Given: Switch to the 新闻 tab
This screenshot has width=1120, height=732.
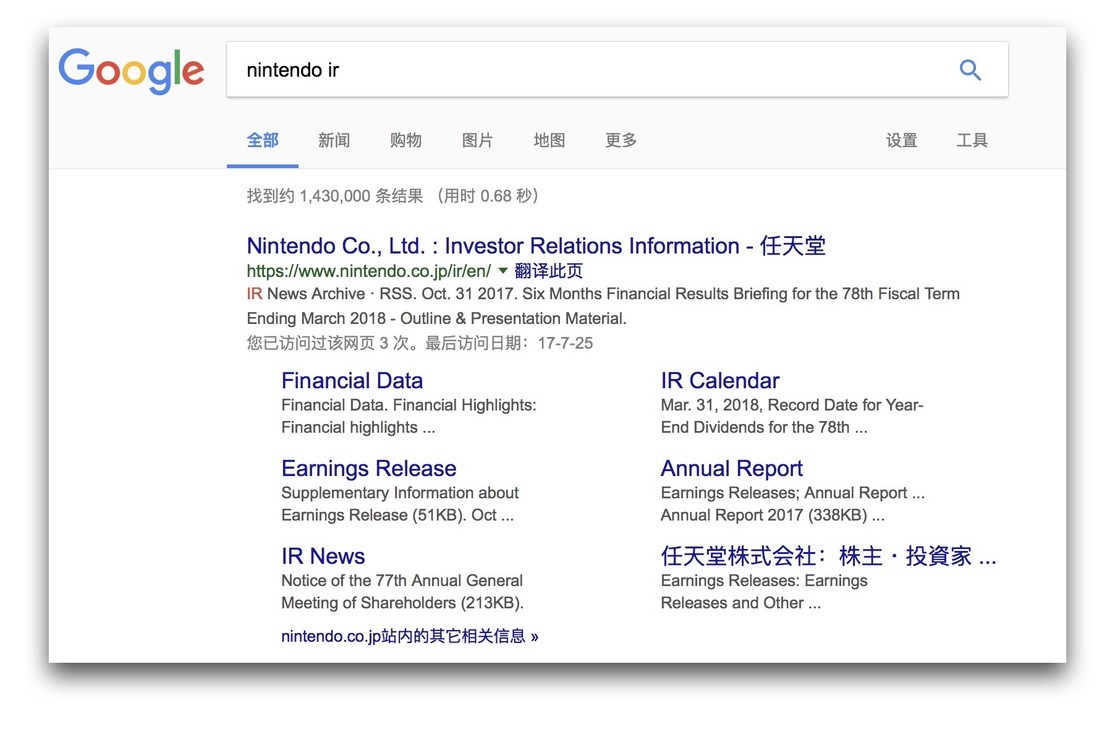Looking at the screenshot, I should pos(334,140).
